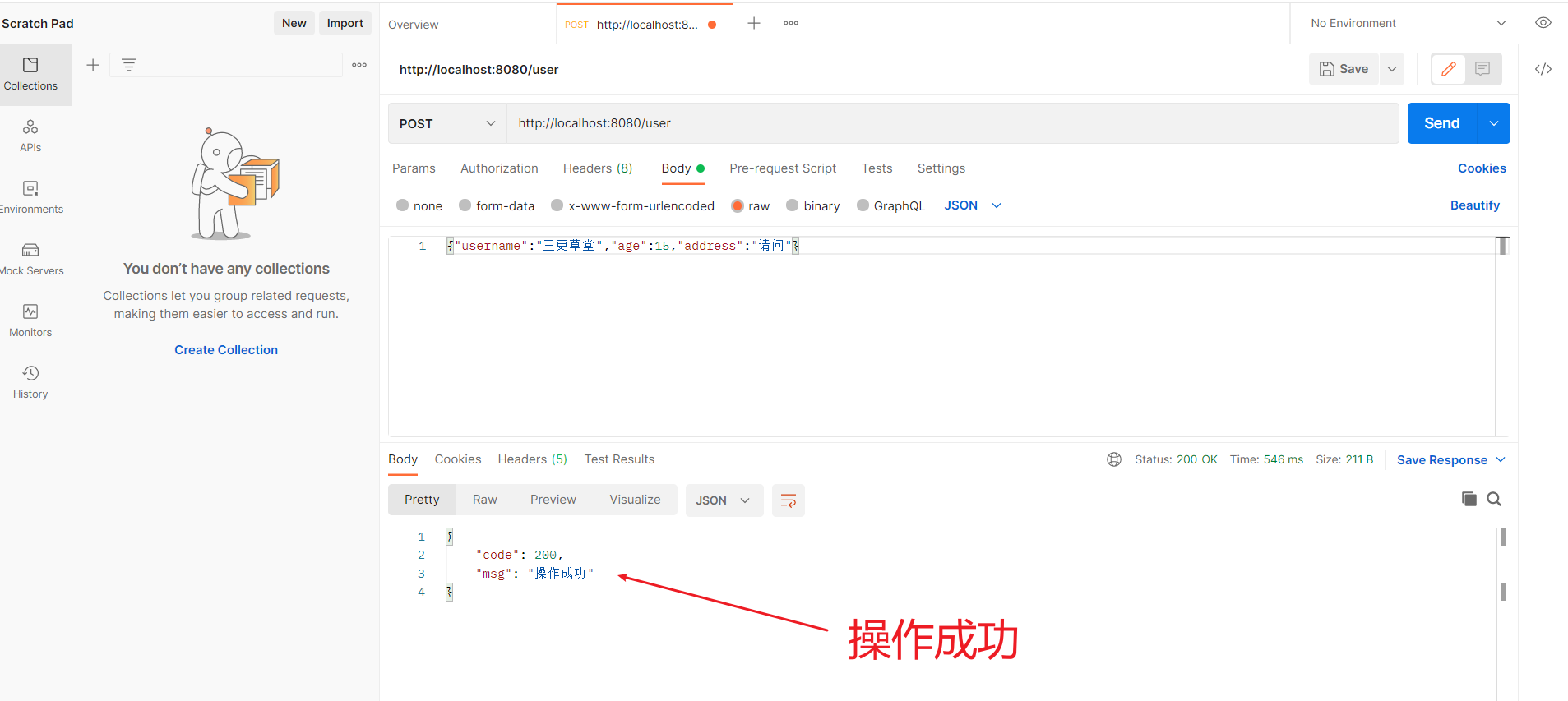
Task: Select the form-data body type radio
Action: [465, 205]
